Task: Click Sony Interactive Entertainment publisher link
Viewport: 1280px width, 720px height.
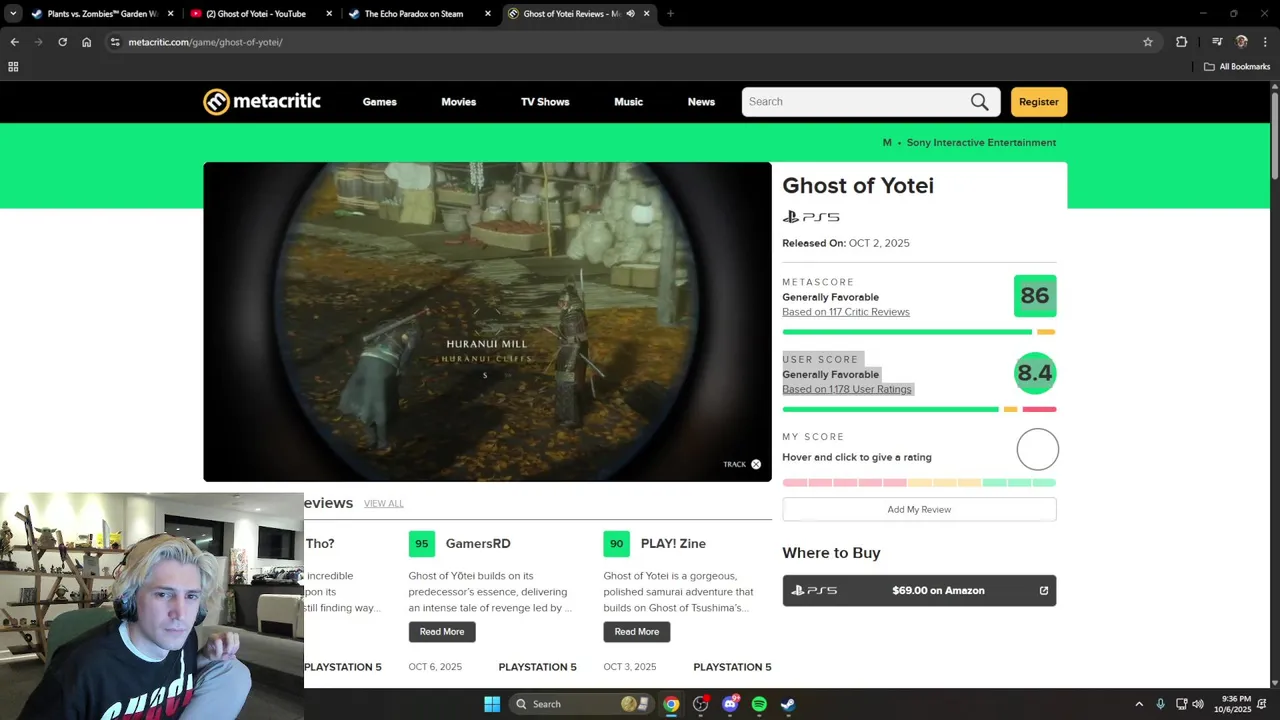Action: pyautogui.click(x=981, y=143)
